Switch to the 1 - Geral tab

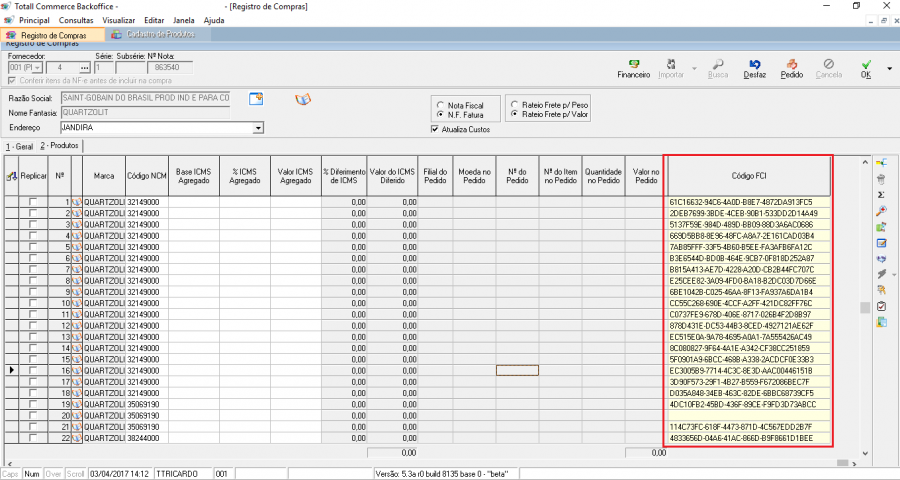(18, 146)
